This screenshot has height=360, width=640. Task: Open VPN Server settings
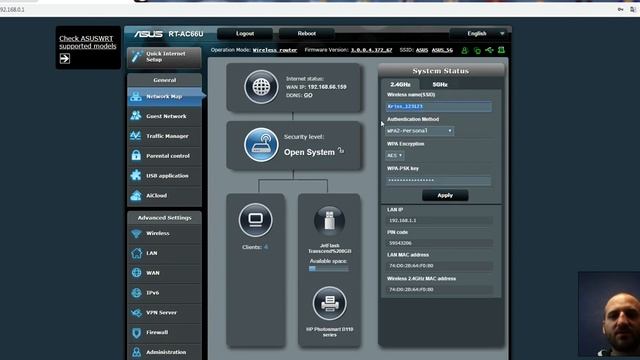[x=164, y=313]
